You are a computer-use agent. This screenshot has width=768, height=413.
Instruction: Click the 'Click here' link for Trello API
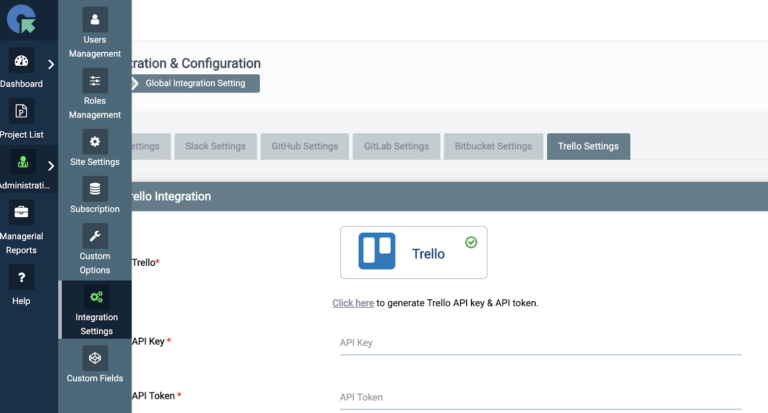353,303
